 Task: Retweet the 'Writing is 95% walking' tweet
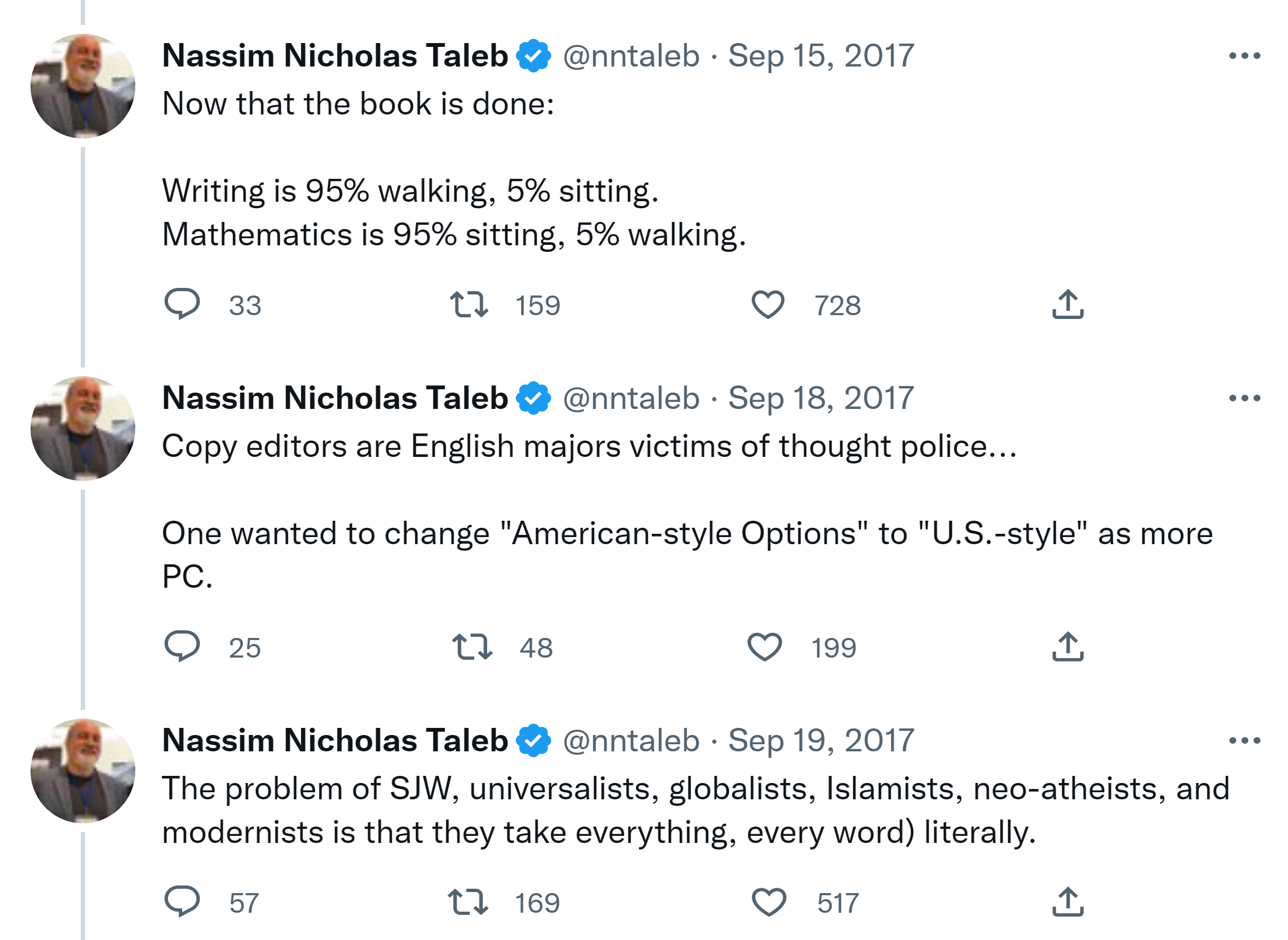[469, 304]
